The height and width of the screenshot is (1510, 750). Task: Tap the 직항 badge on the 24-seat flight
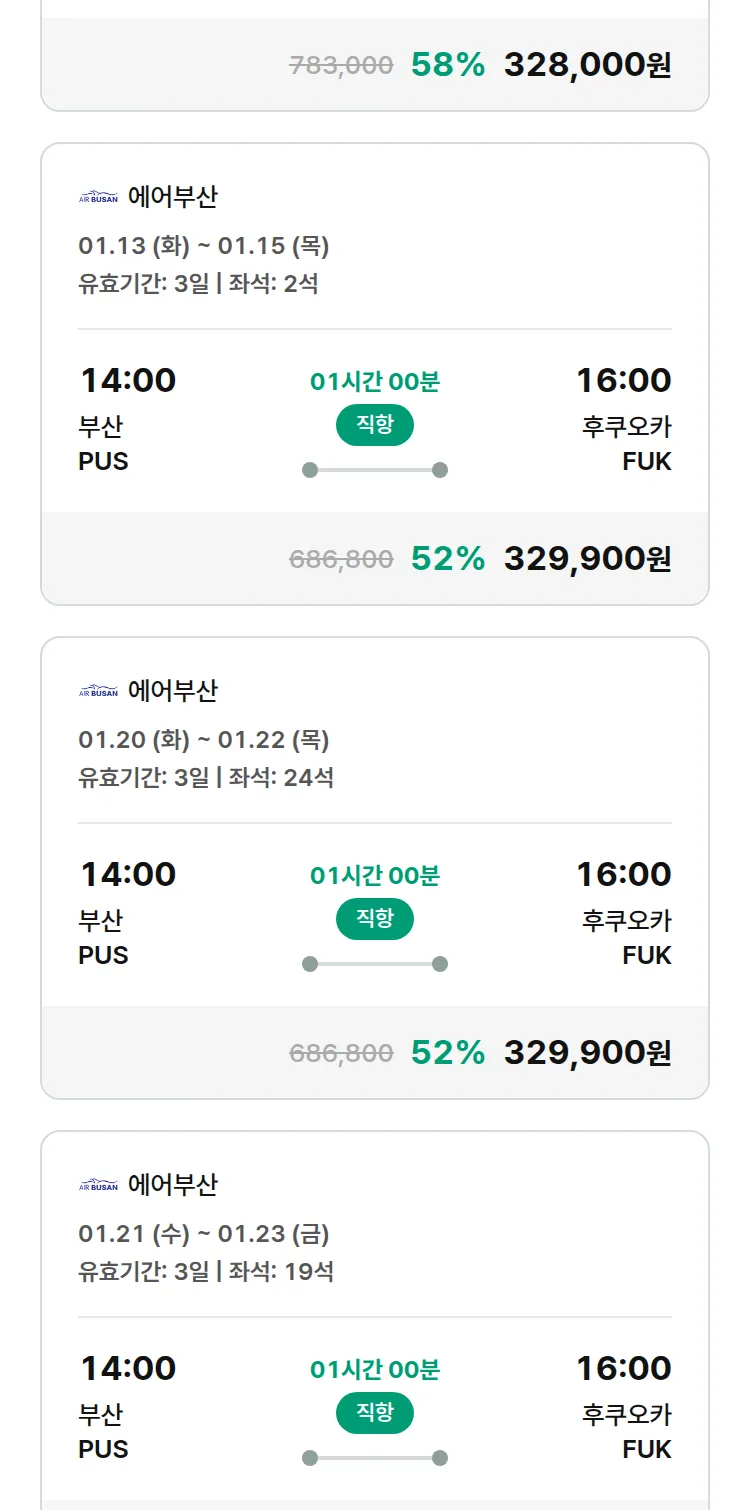pyautogui.click(x=375, y=919)
